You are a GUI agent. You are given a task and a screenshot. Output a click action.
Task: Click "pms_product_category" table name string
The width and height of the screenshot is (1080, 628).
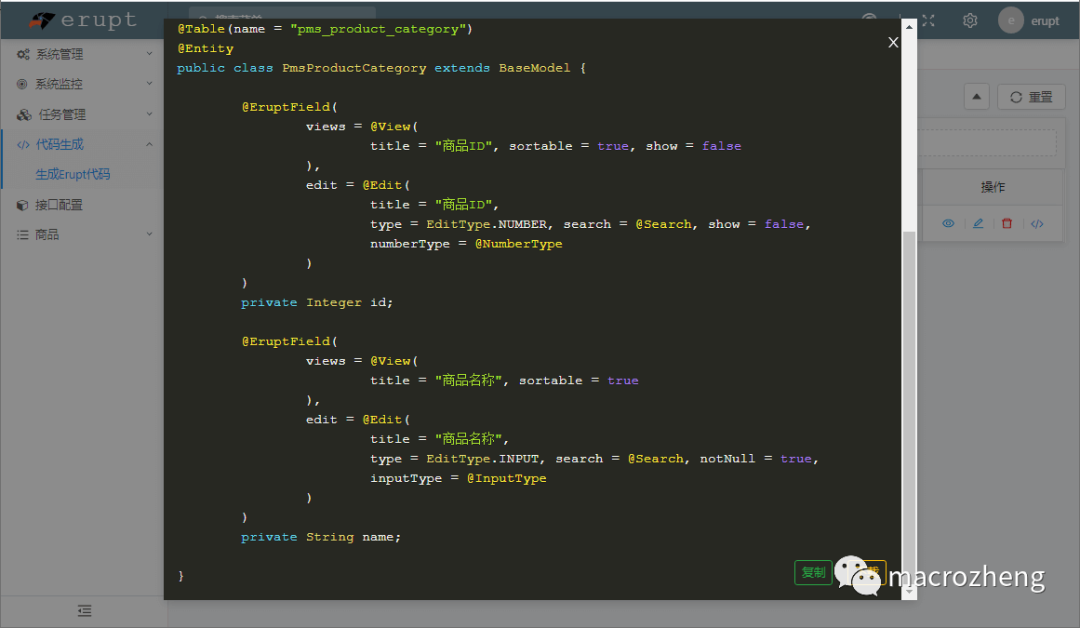377,29
